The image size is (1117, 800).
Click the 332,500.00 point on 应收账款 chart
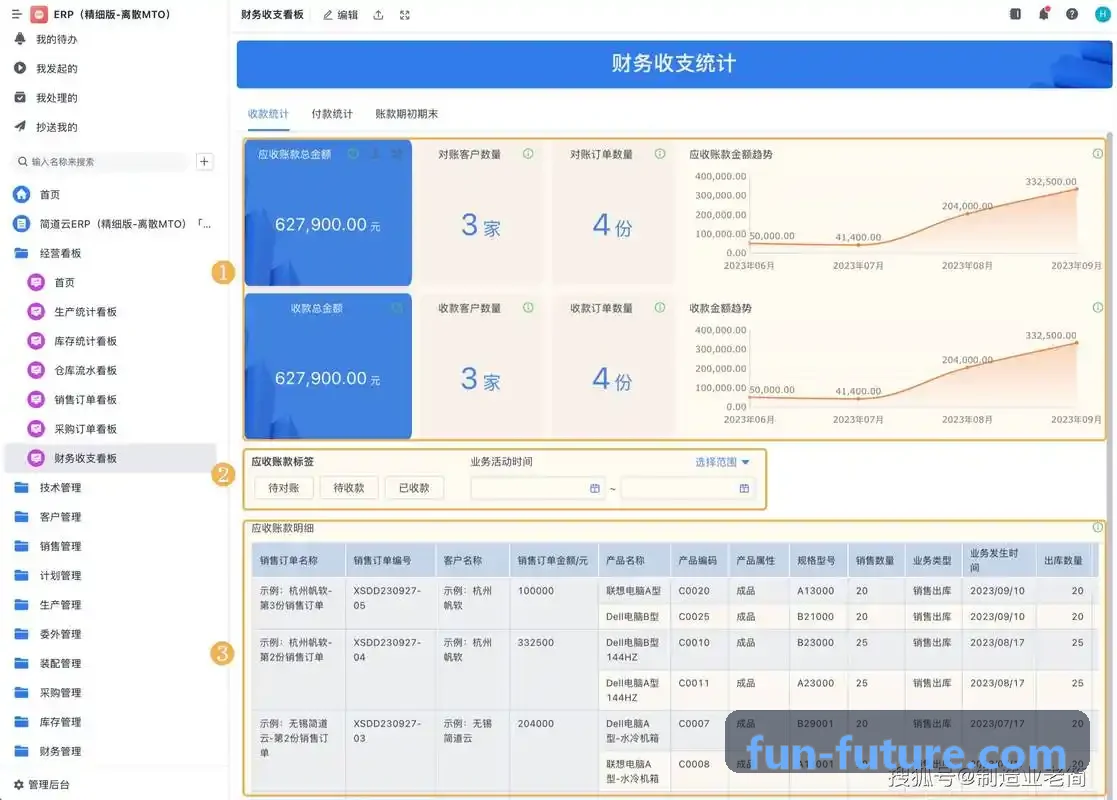tap(1076, 189)
